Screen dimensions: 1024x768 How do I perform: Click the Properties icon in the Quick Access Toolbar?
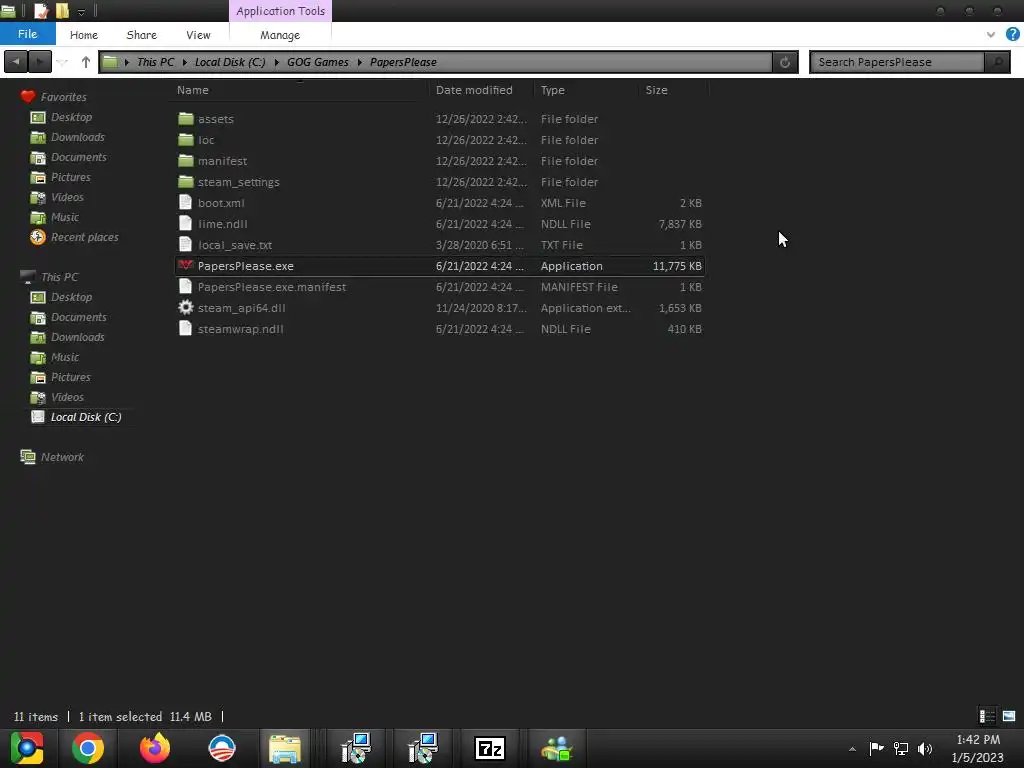40,10
